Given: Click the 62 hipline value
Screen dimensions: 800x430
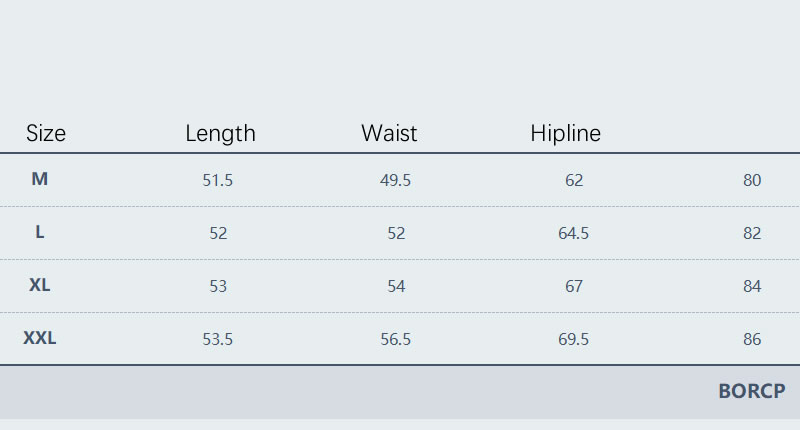Looking at the screenshot, I should [x=574, y=181].
